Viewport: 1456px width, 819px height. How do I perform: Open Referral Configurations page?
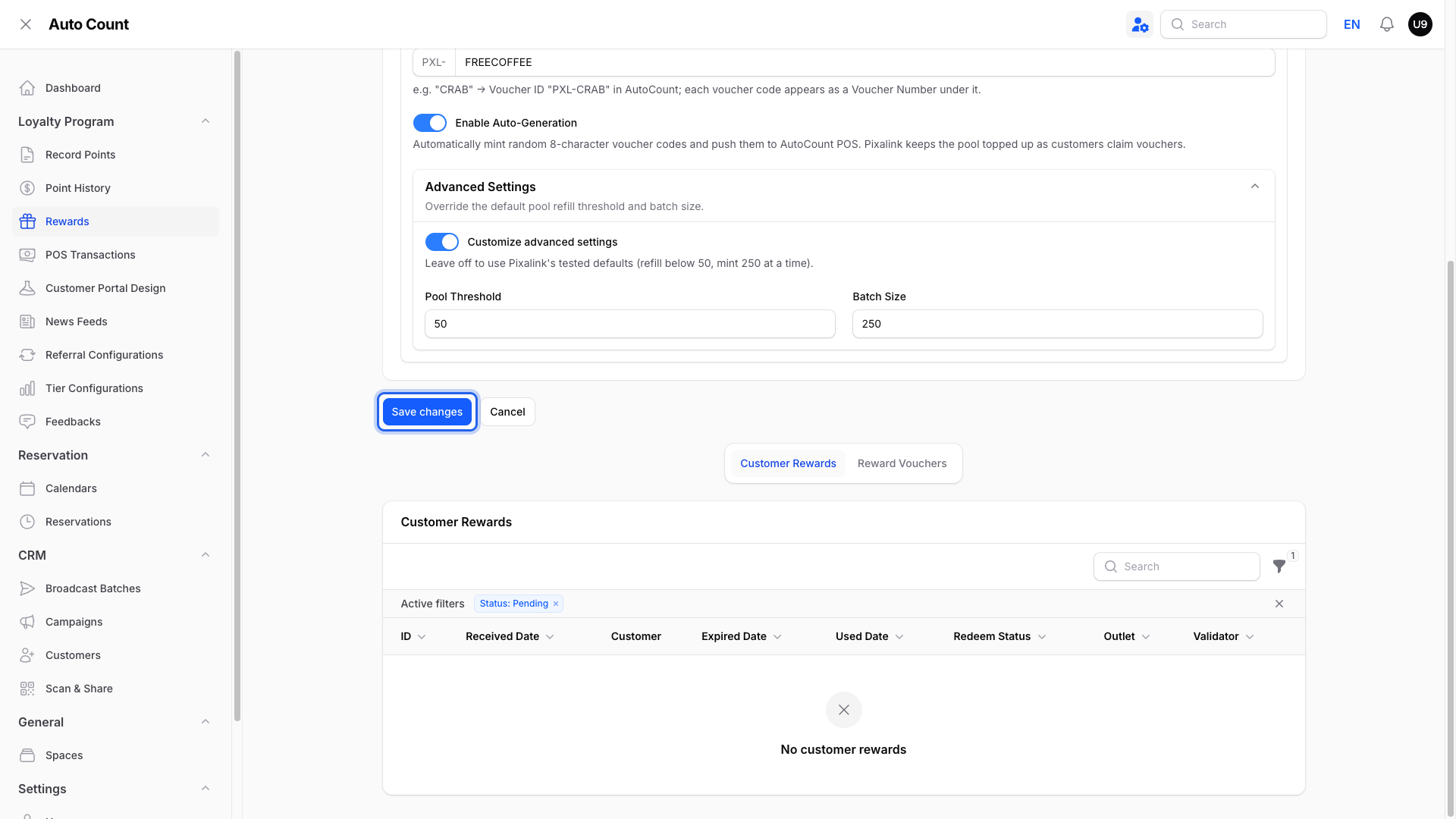tap(115, 355)
